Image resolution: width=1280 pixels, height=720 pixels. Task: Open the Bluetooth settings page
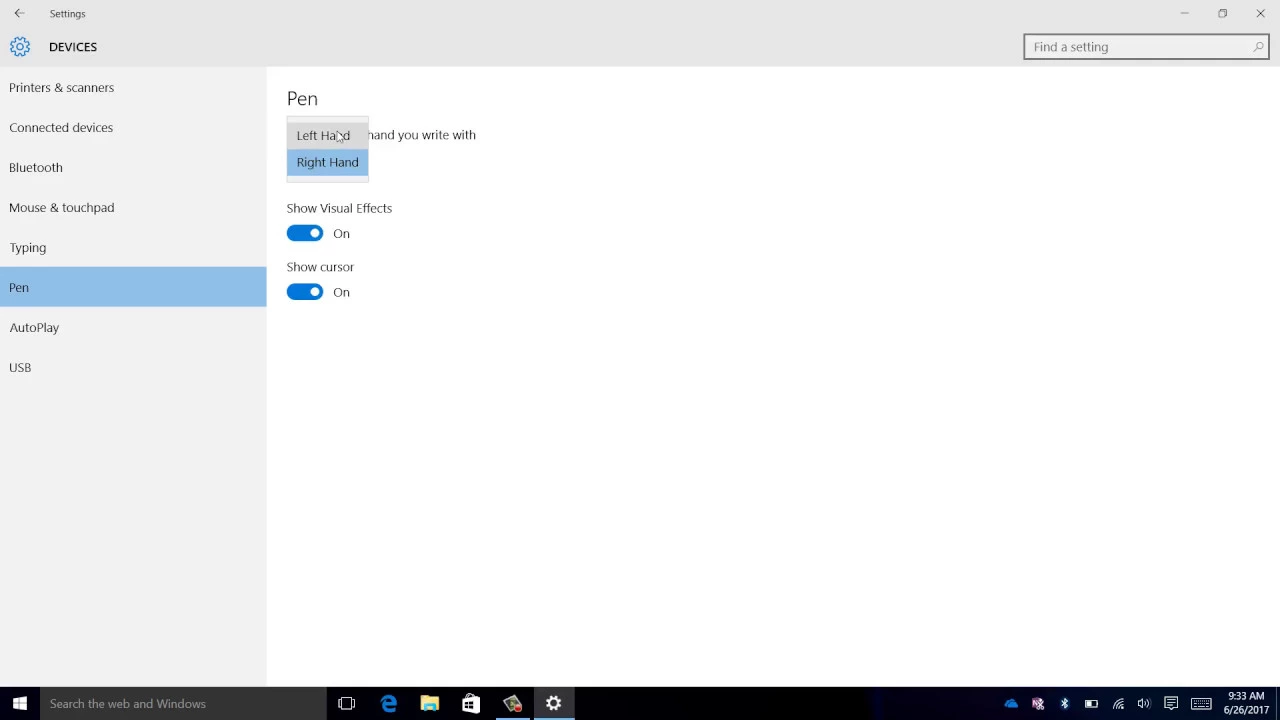133,167
